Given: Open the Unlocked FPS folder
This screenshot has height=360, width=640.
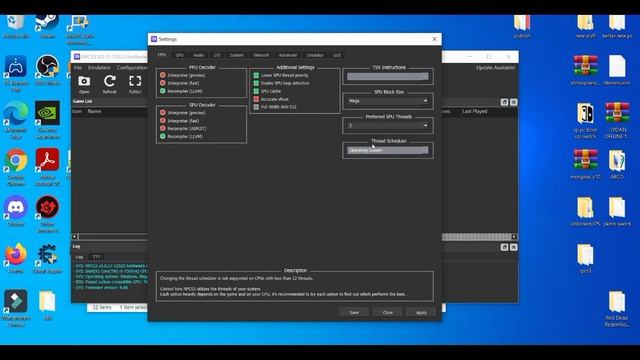Looking at the screenshot, I should tap(585, 211).
